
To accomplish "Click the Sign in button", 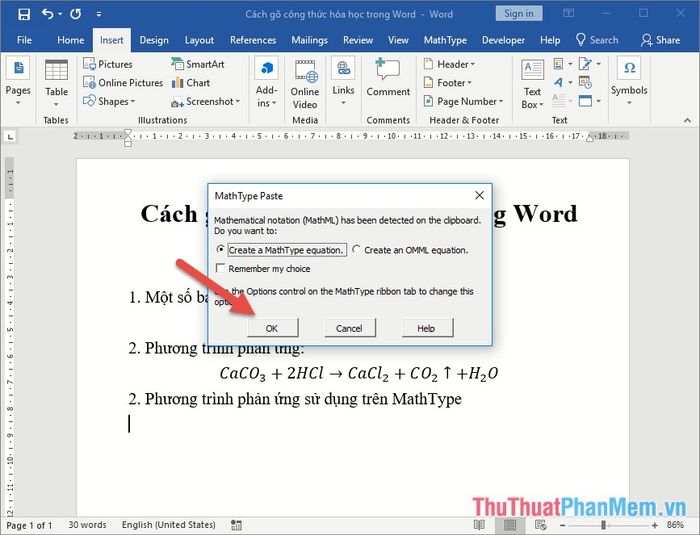I will click(519, 13).
